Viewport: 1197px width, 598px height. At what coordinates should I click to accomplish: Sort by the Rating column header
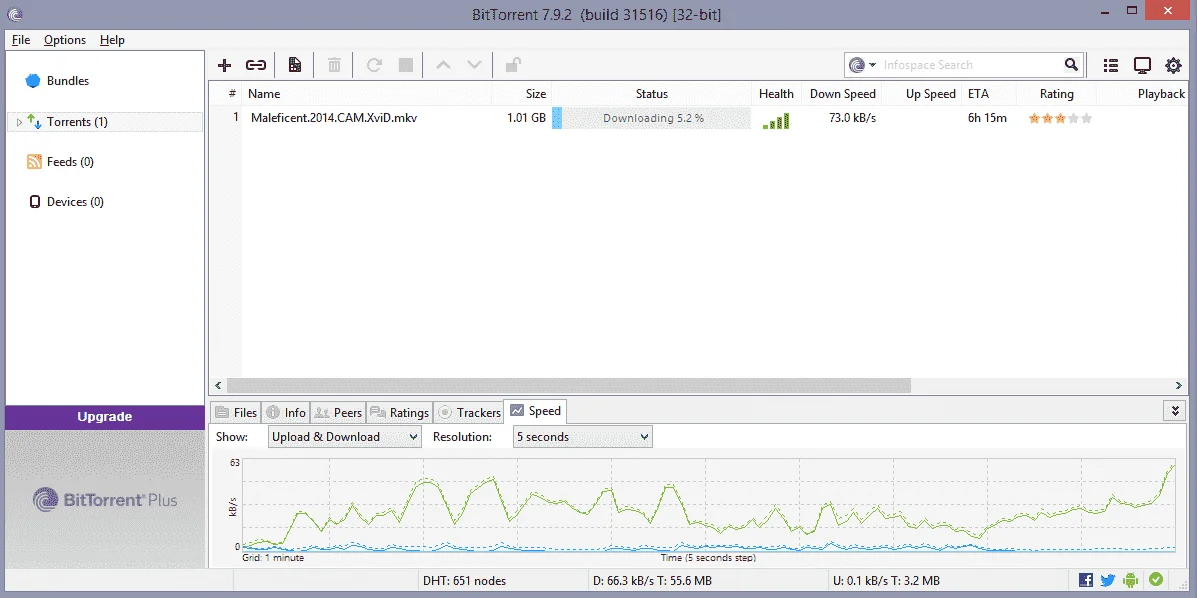[1057, 94]
